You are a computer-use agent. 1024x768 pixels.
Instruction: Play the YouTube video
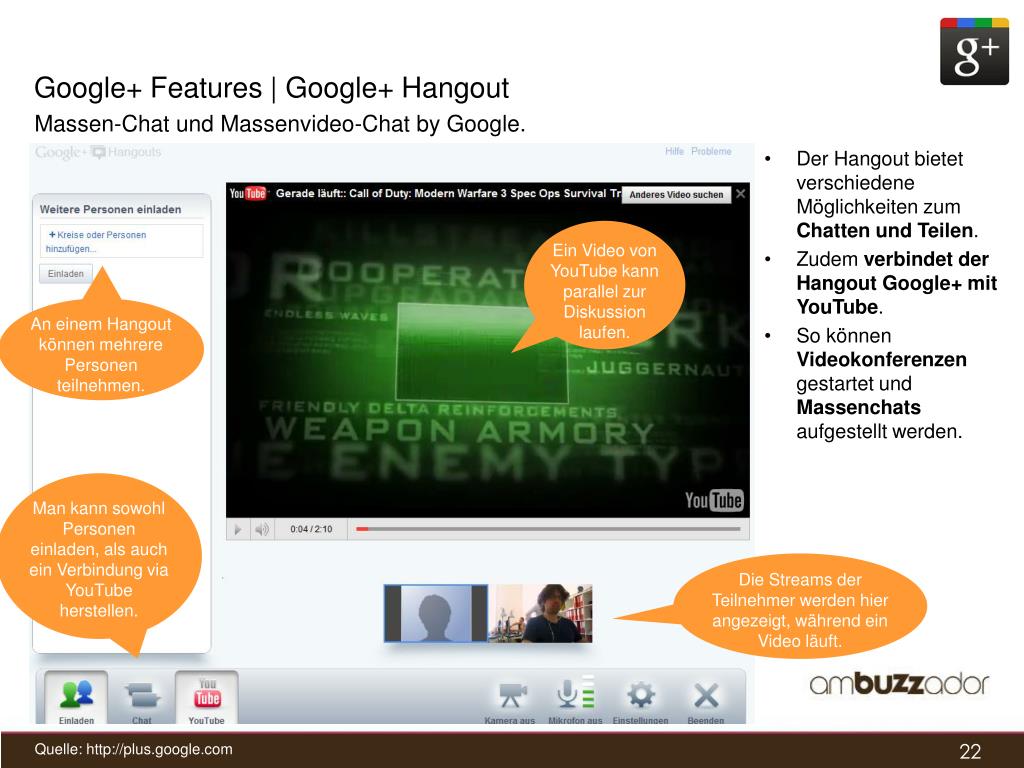tap(238, 530)
